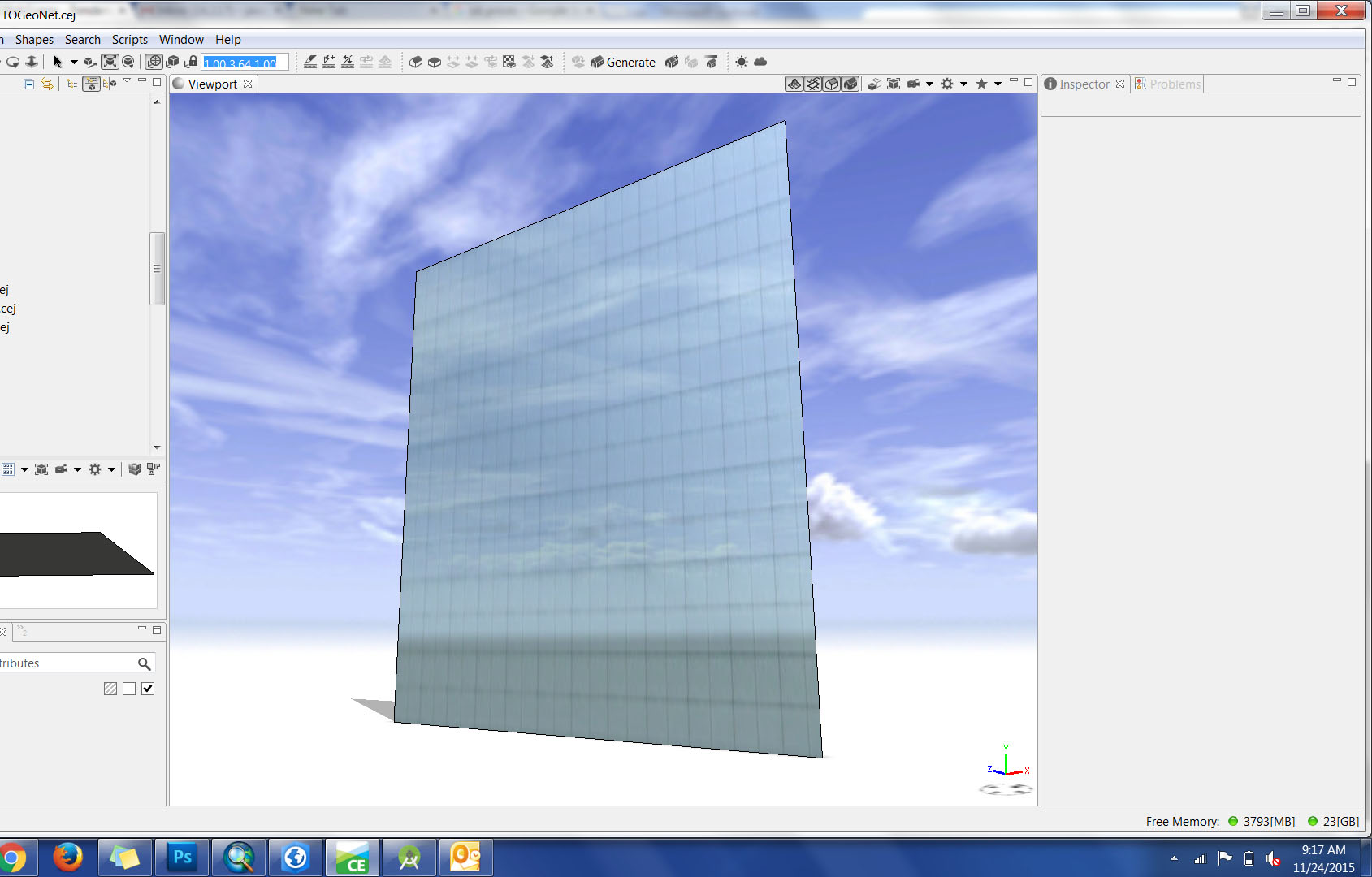
Task: Click the navigator vertical scrollbar thumb
Action: (x=157, y=269)
